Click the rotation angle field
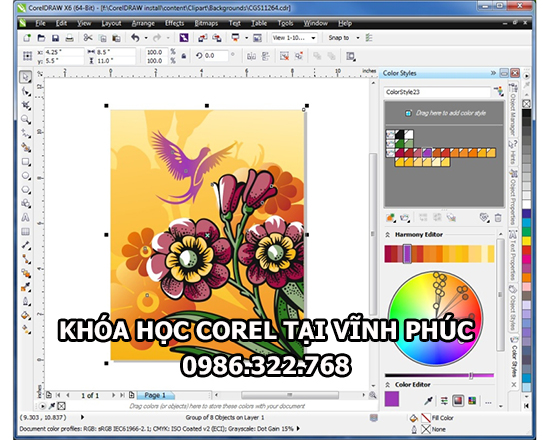550x440 pixels. click(215, 56)
